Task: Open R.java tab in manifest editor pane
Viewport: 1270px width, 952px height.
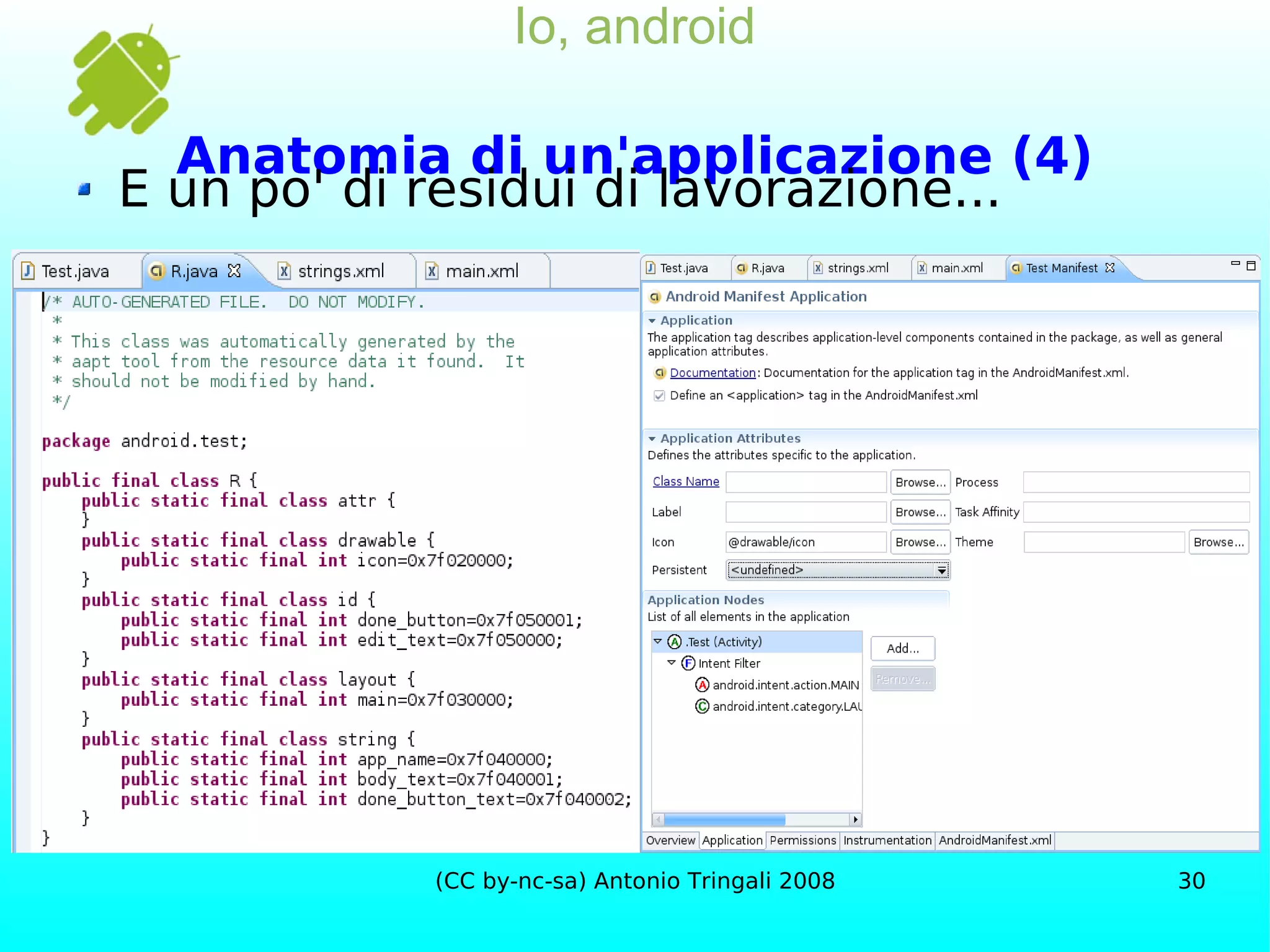Action: [767, 268]
